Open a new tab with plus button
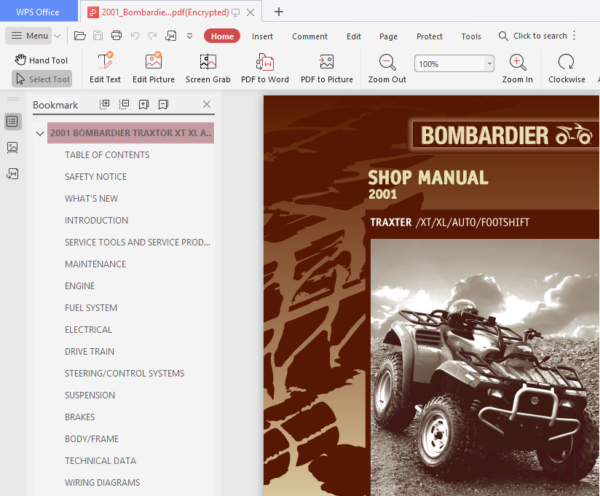 coord(279,12)
